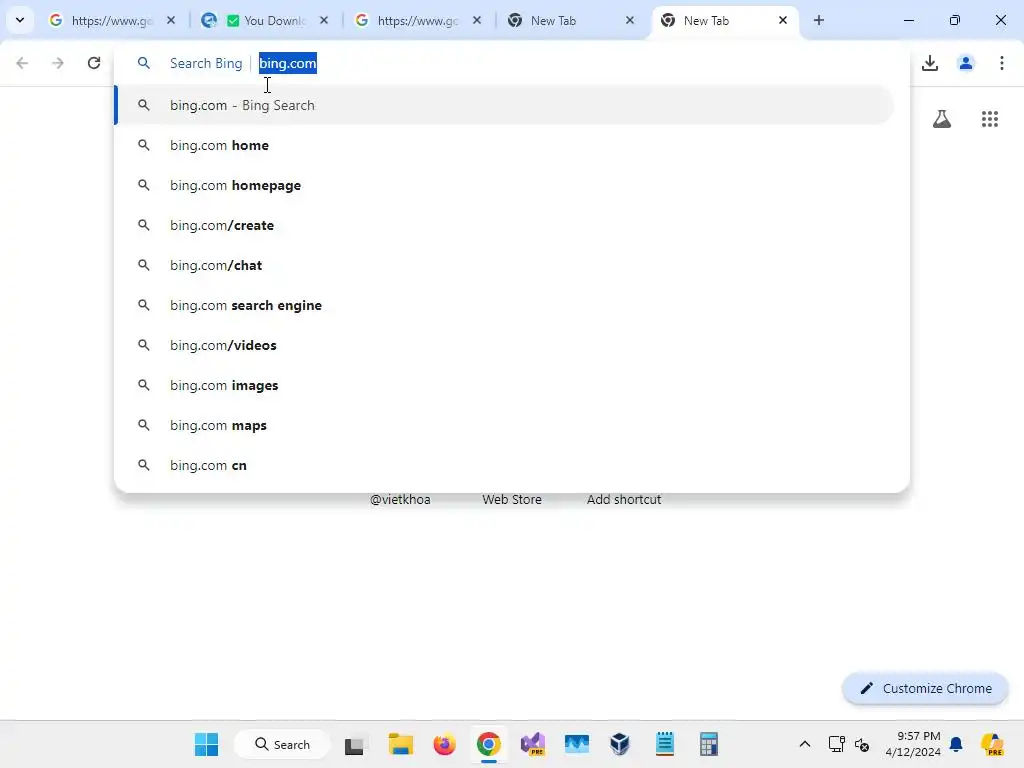Open Visual Studio Preview from taskbar
The height and width of the screenshot is (768, 1024).
tap(533, 744)
